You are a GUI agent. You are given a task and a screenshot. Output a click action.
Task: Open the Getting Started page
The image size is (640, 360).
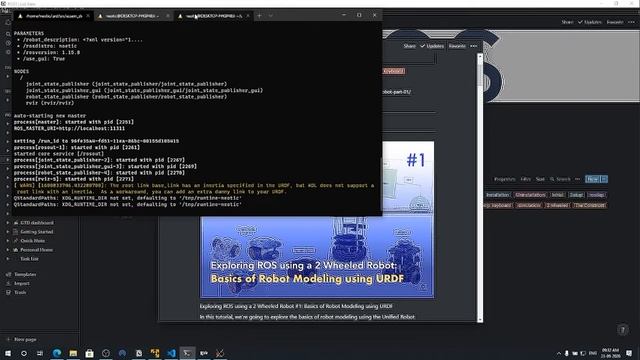tap(37, 232)
